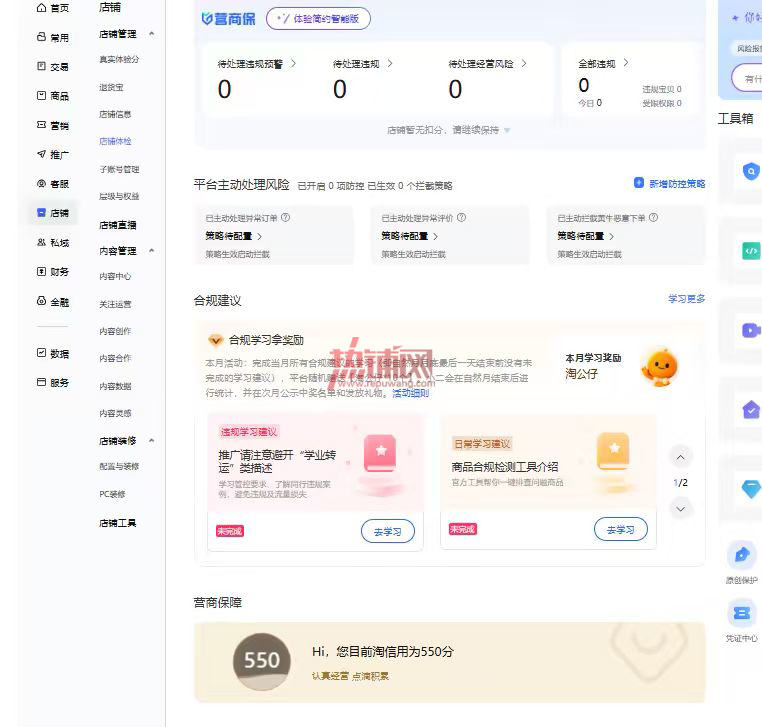762x727 pixels.
Task: Click the blue diamond toolbox icon
Action: coord(751,488)
